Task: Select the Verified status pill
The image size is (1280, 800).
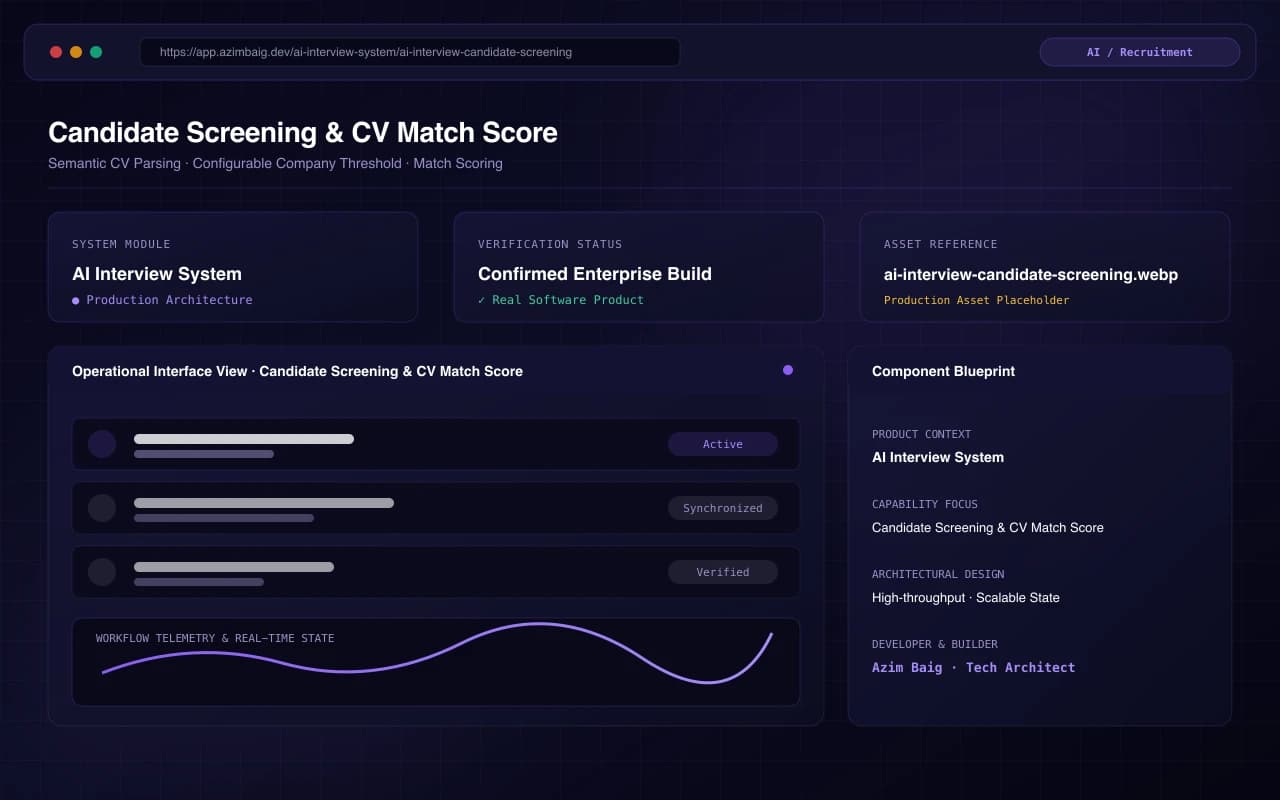Action: pos(723,572)
